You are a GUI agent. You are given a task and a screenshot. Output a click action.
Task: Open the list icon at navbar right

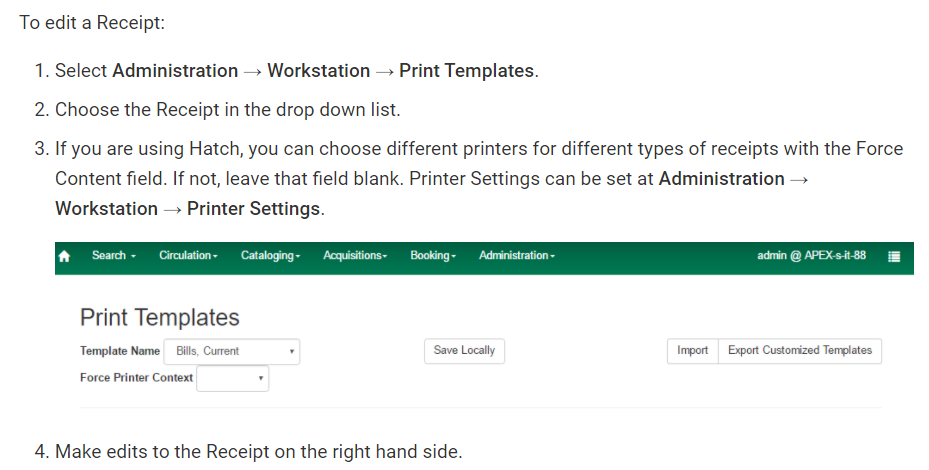[x=894, y=256]
